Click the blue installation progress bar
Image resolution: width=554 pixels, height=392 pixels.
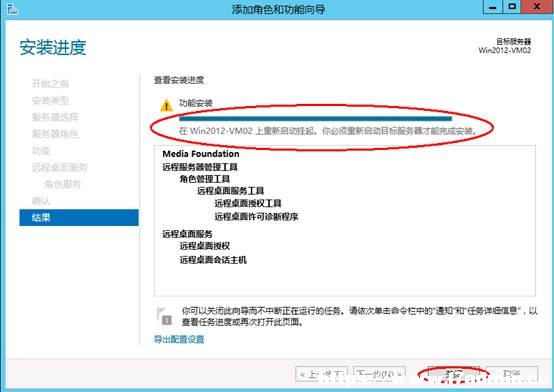click(x=316, y=119)
